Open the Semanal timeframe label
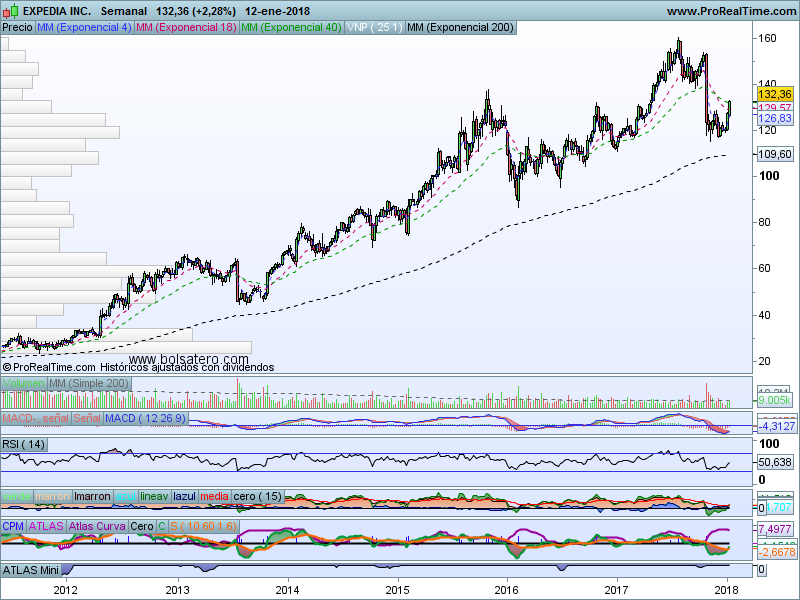This screenshot has width=800, height=600. coord(123,11)
